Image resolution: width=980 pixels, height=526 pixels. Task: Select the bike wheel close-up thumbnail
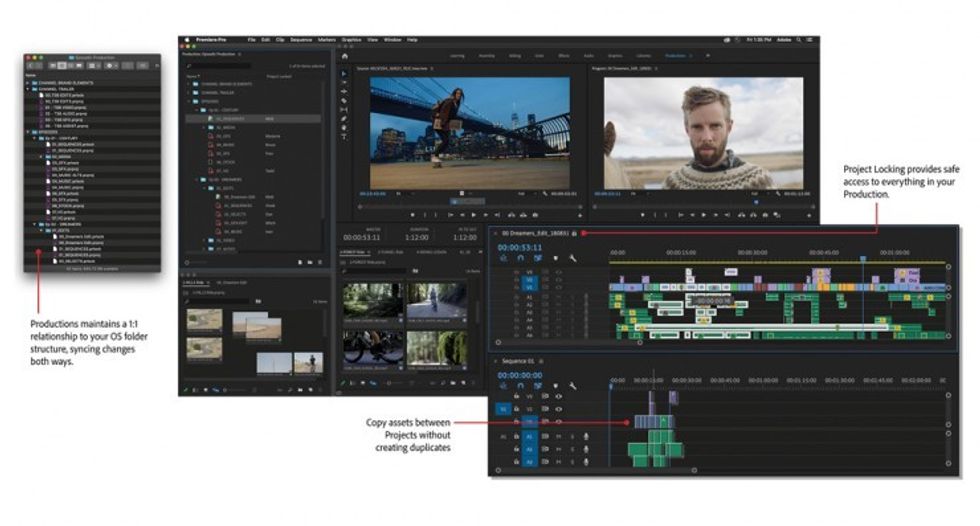372,347
